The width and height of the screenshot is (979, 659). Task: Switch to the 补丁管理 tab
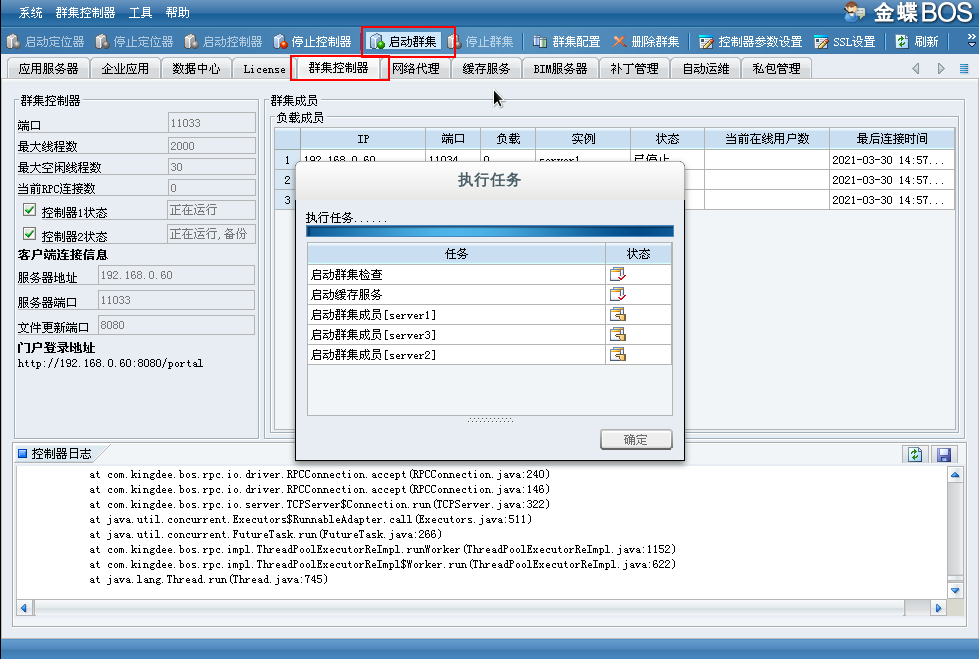(634, 68)
